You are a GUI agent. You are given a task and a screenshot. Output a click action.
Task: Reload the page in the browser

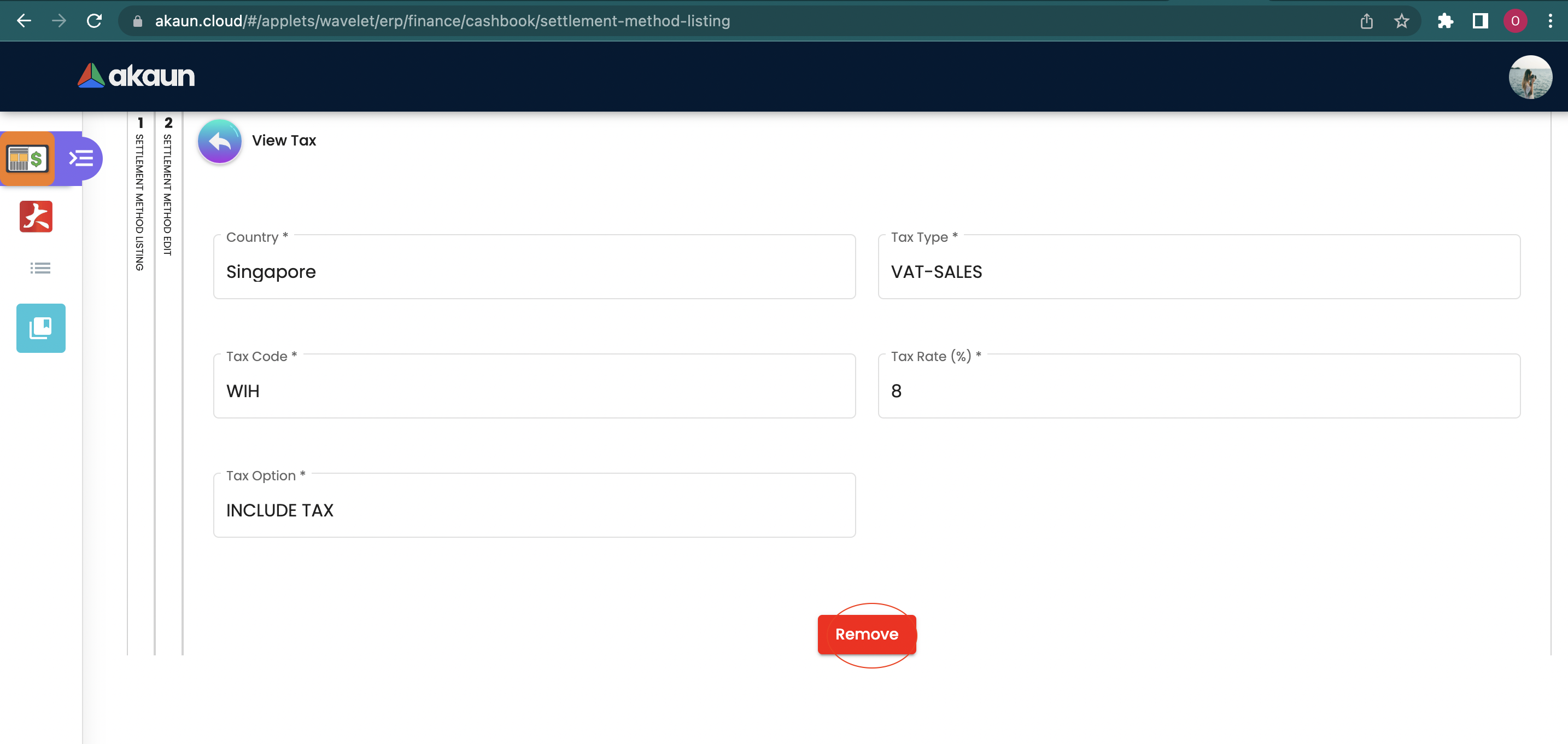(95, 21)
